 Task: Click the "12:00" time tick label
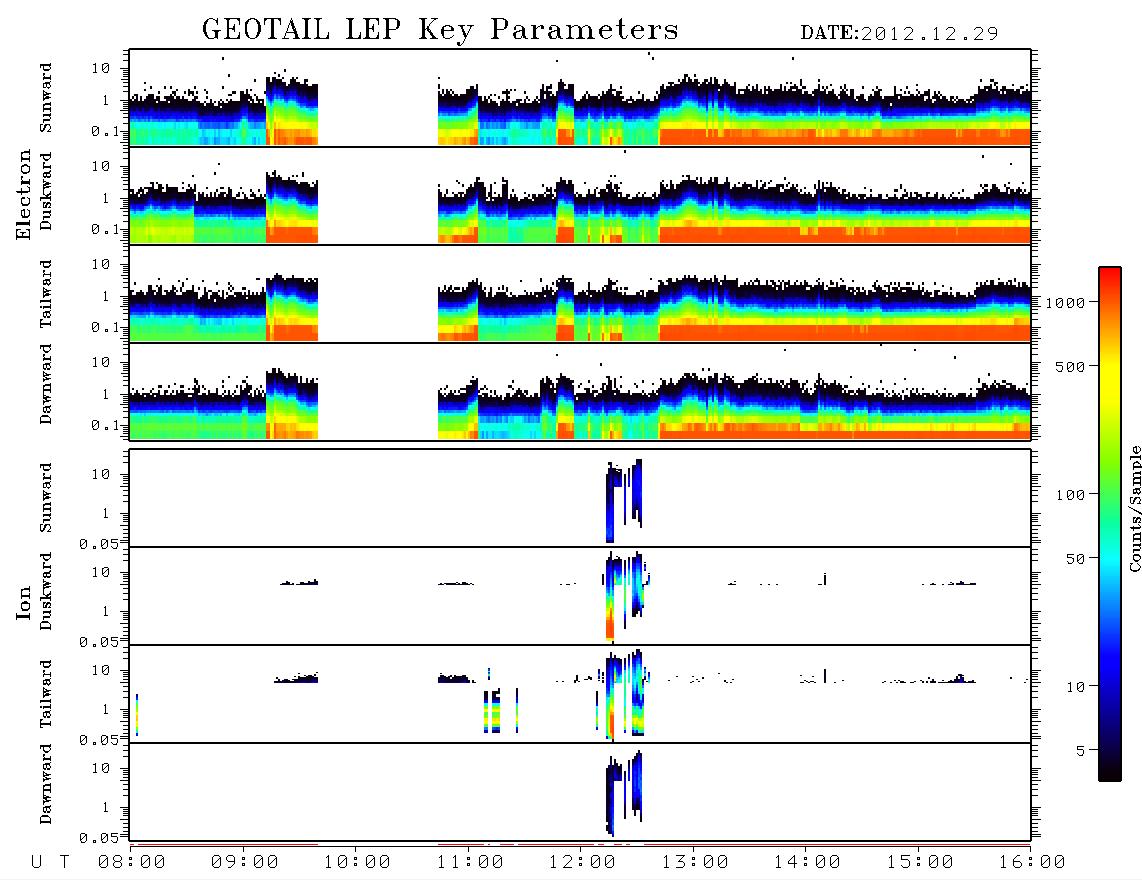(x=582, y=863)
